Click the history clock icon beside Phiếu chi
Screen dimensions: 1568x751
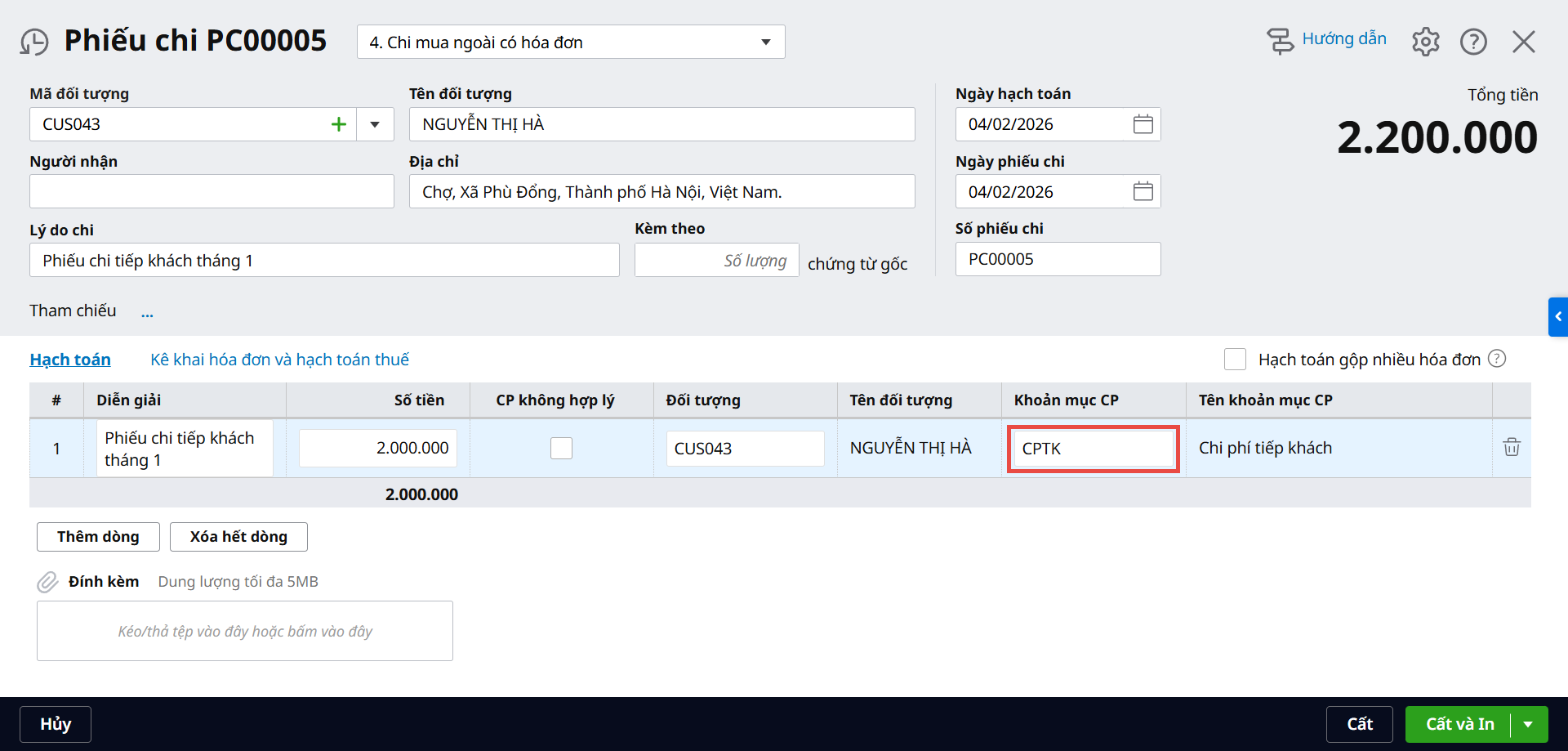coord(34,42)
